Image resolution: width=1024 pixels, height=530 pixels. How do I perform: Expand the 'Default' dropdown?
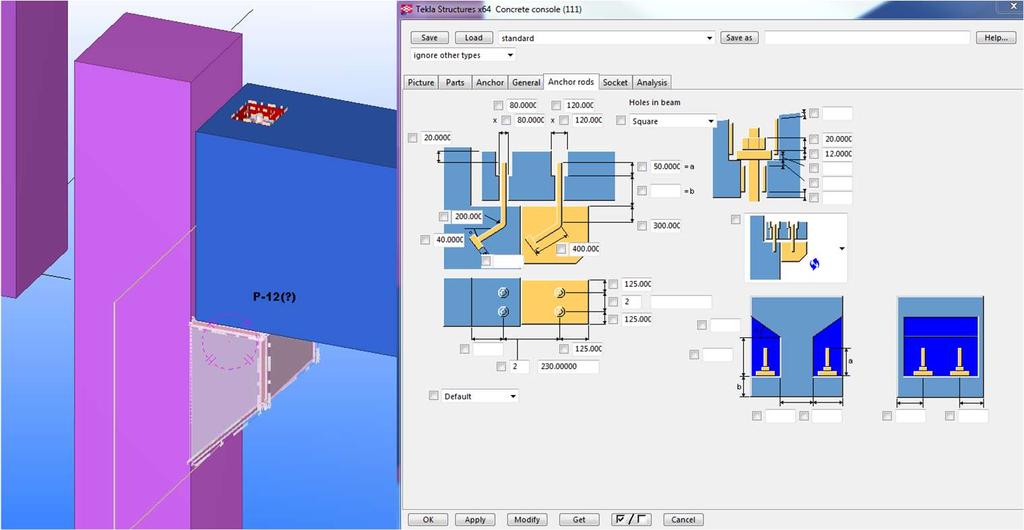[480, 396]
